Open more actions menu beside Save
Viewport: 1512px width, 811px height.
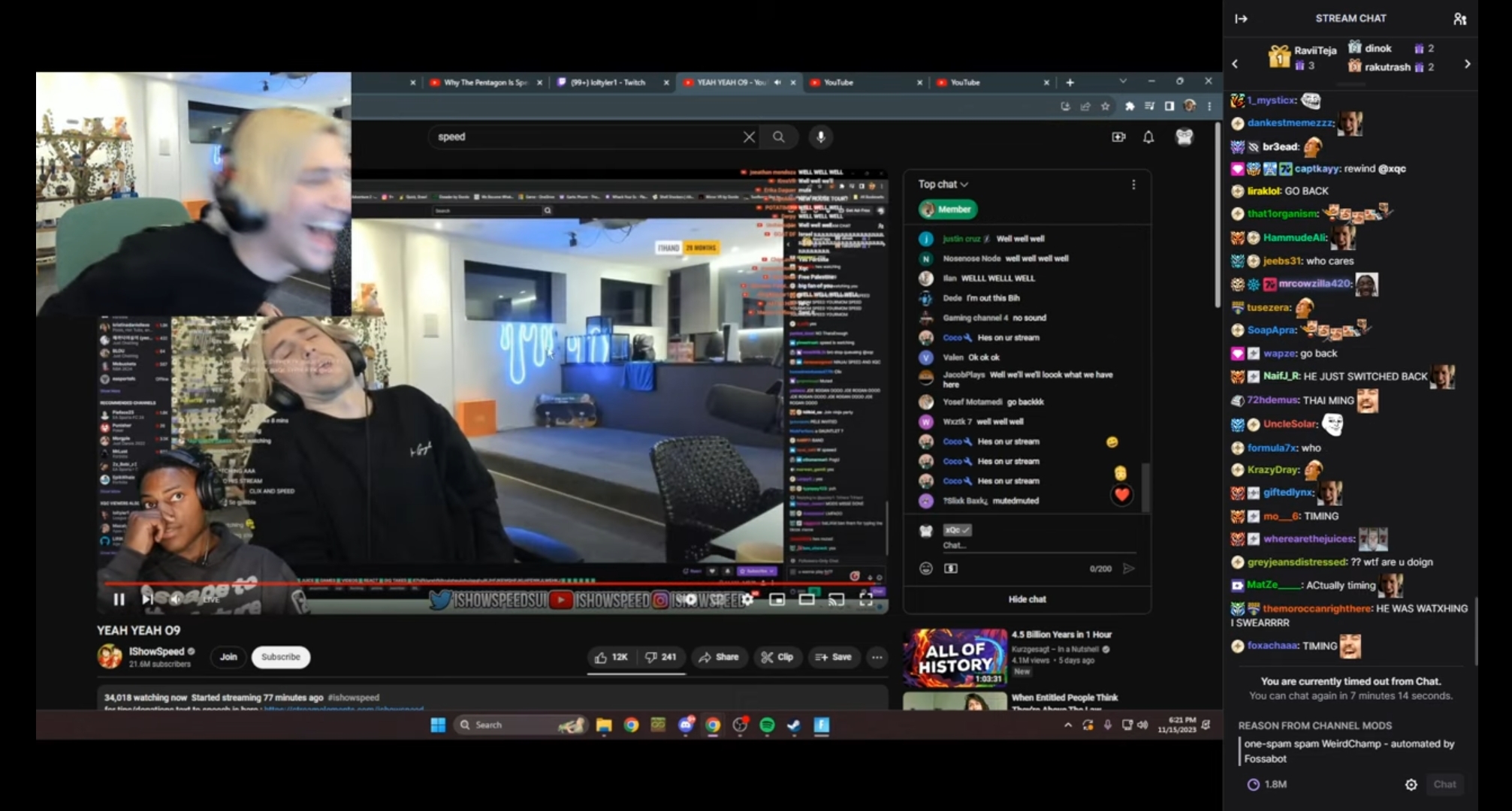[877, 657]
